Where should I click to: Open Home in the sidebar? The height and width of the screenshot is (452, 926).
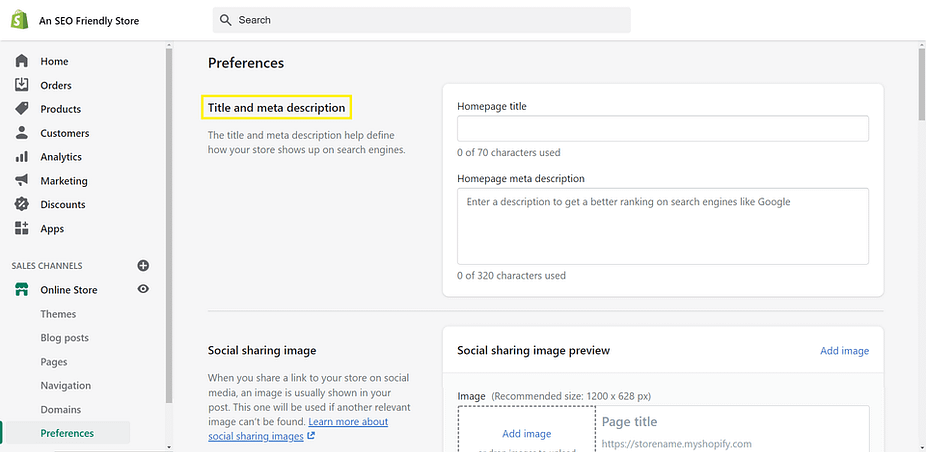(54, 61)
